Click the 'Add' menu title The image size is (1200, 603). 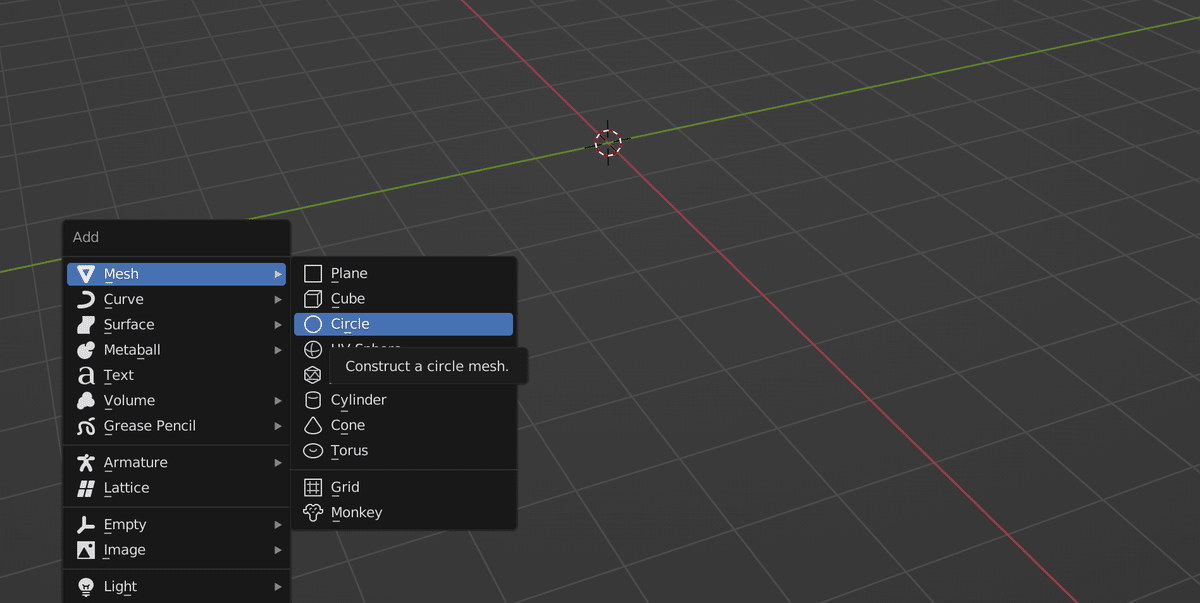pyautogui.click(x=86, y=238)
